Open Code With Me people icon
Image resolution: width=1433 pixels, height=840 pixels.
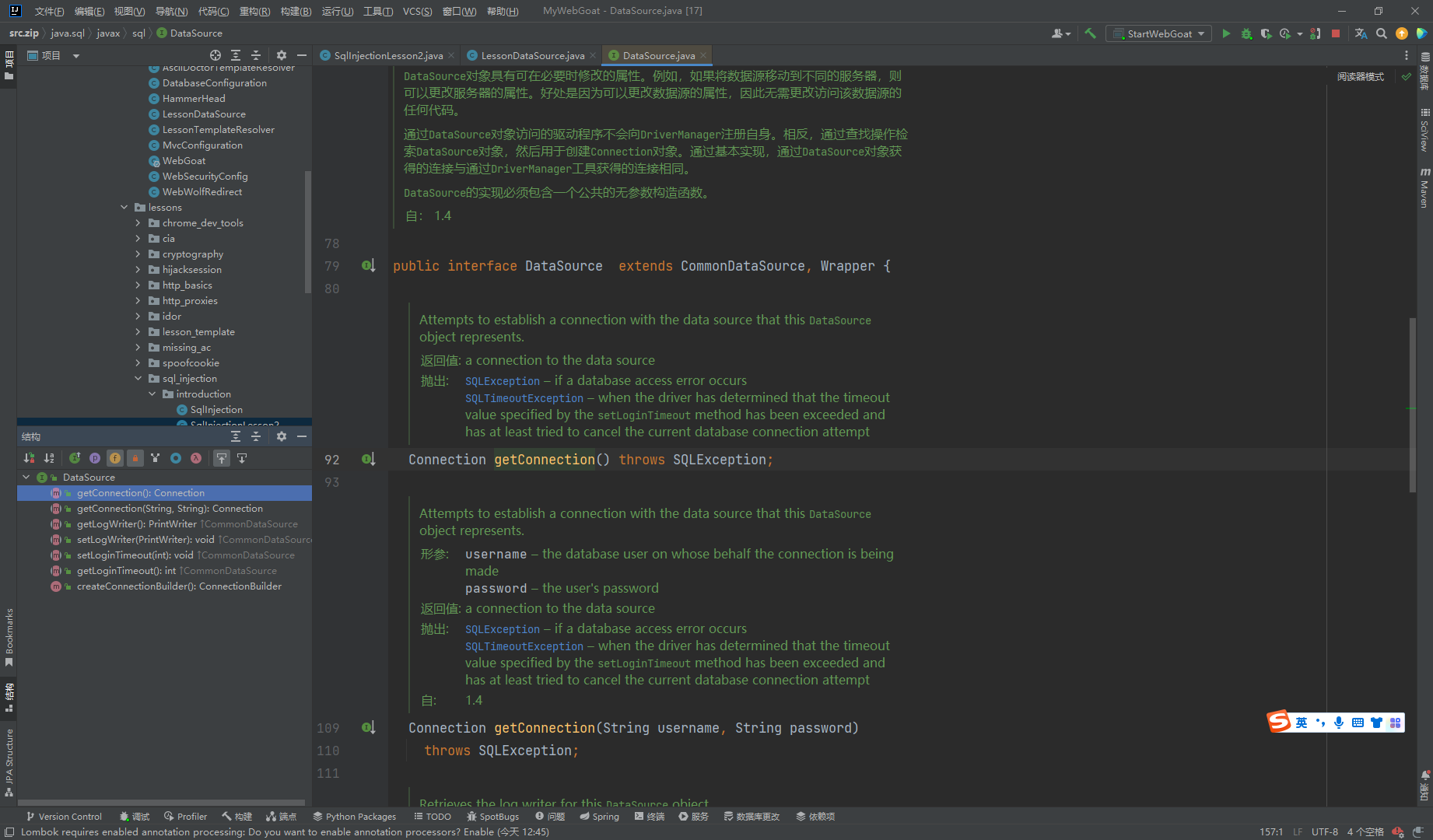pos(1060,33)
